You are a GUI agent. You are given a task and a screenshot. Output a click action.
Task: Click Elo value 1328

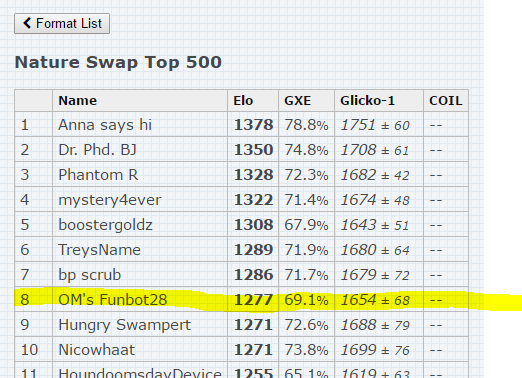254,175
